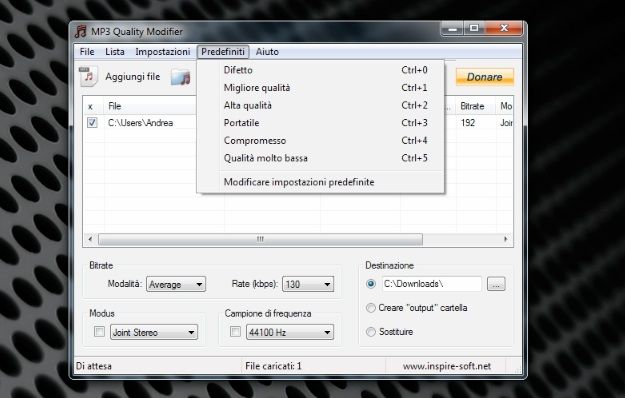Enable the Campione di frequenza checkbox
Screen dimensions: 625x398
pyautogui.click(x=235, y=331)
